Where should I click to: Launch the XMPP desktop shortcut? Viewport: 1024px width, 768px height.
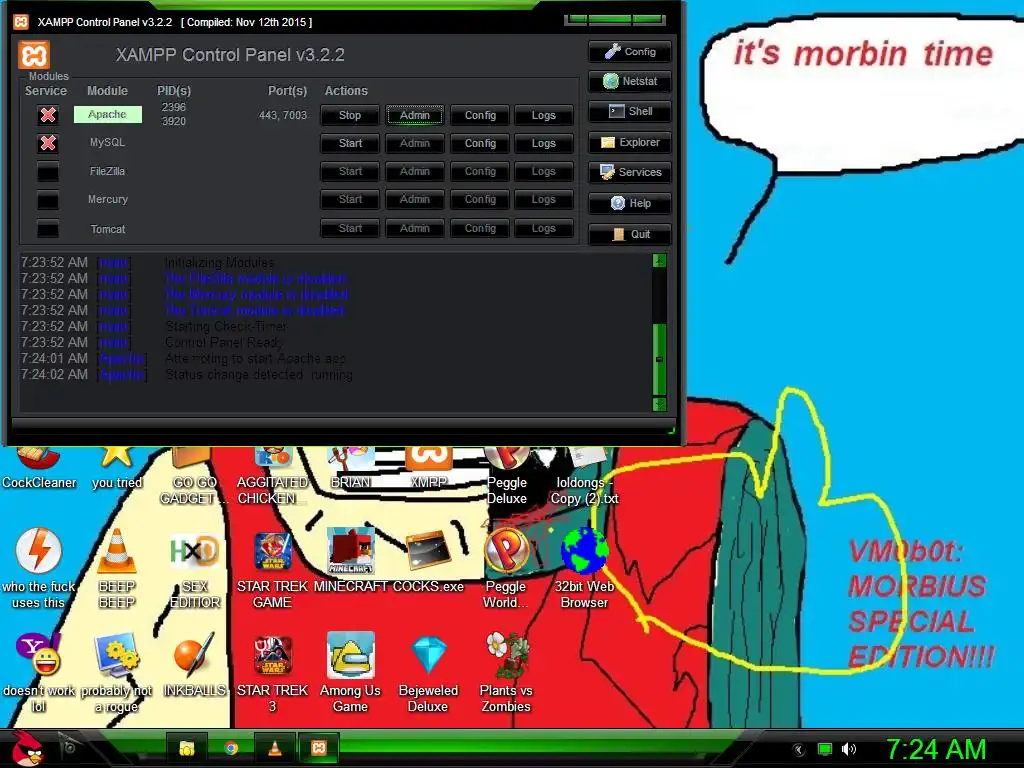click(428, 467)
